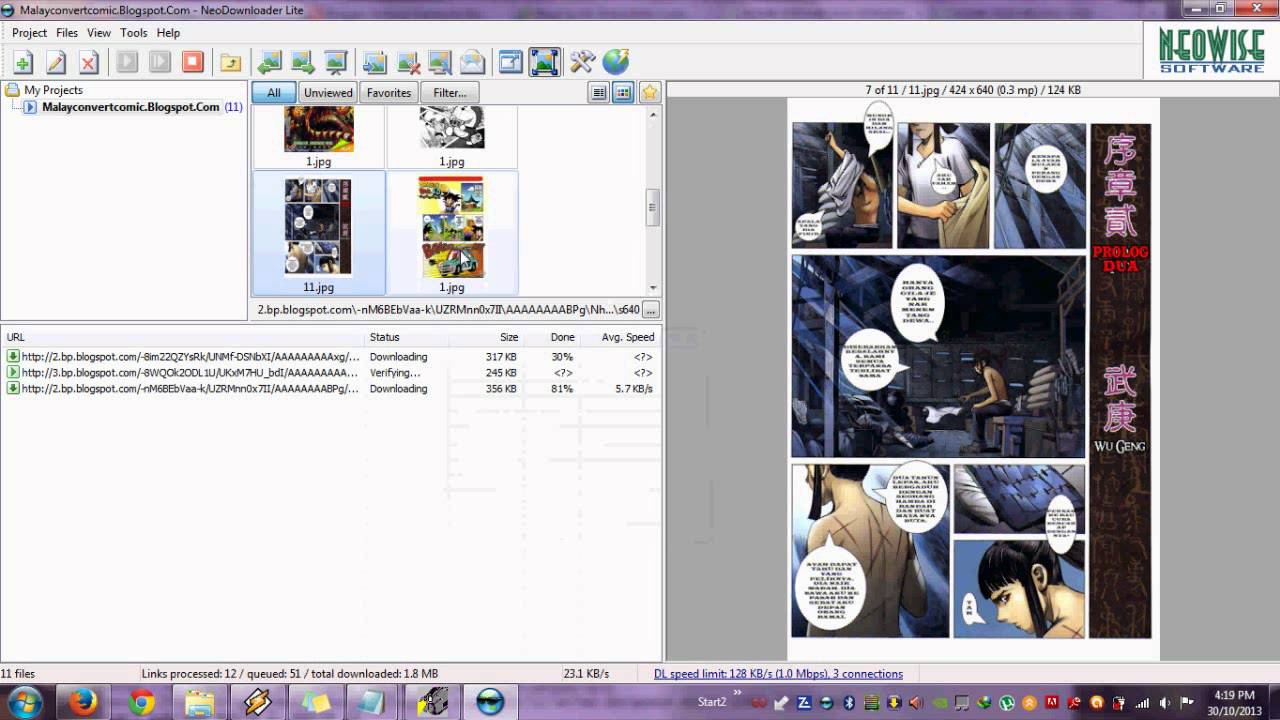Open the Project menu
The image size is (1280, 720).
pyautogui.click(x=29, y=33)
